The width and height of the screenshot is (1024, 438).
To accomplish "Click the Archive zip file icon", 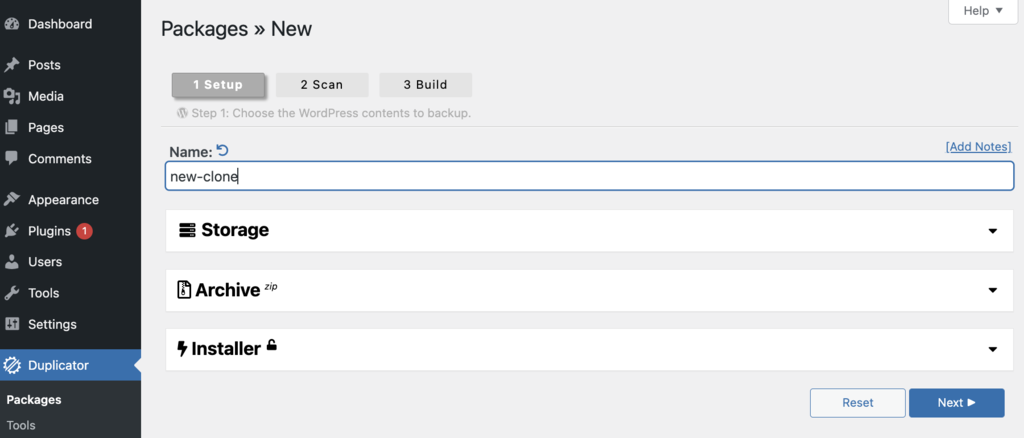I will 184,290.
